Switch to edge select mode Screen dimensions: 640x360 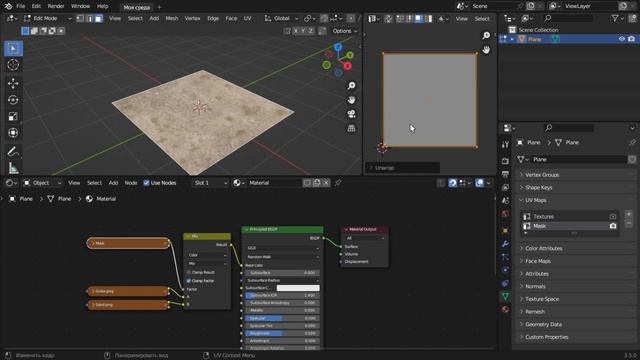click(x=90, y=18)
